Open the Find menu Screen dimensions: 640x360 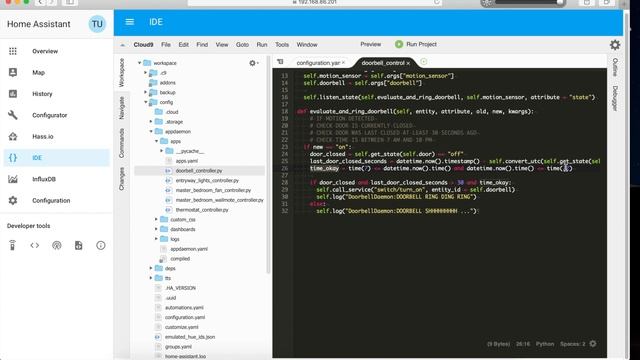(x=202, y=44)
